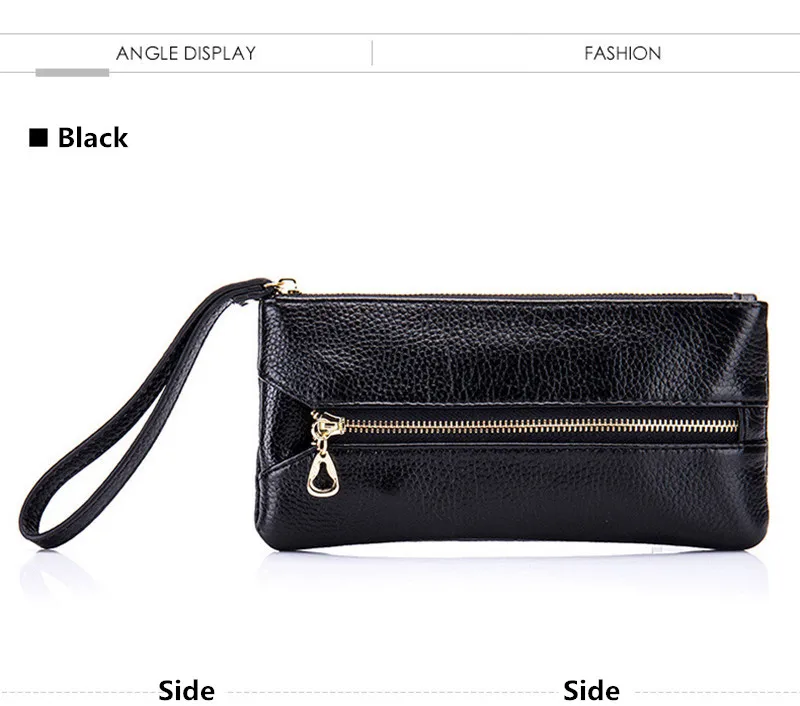Click the gold teardrop zipper pull
The image size is (800, 706).
coord(322,475)
